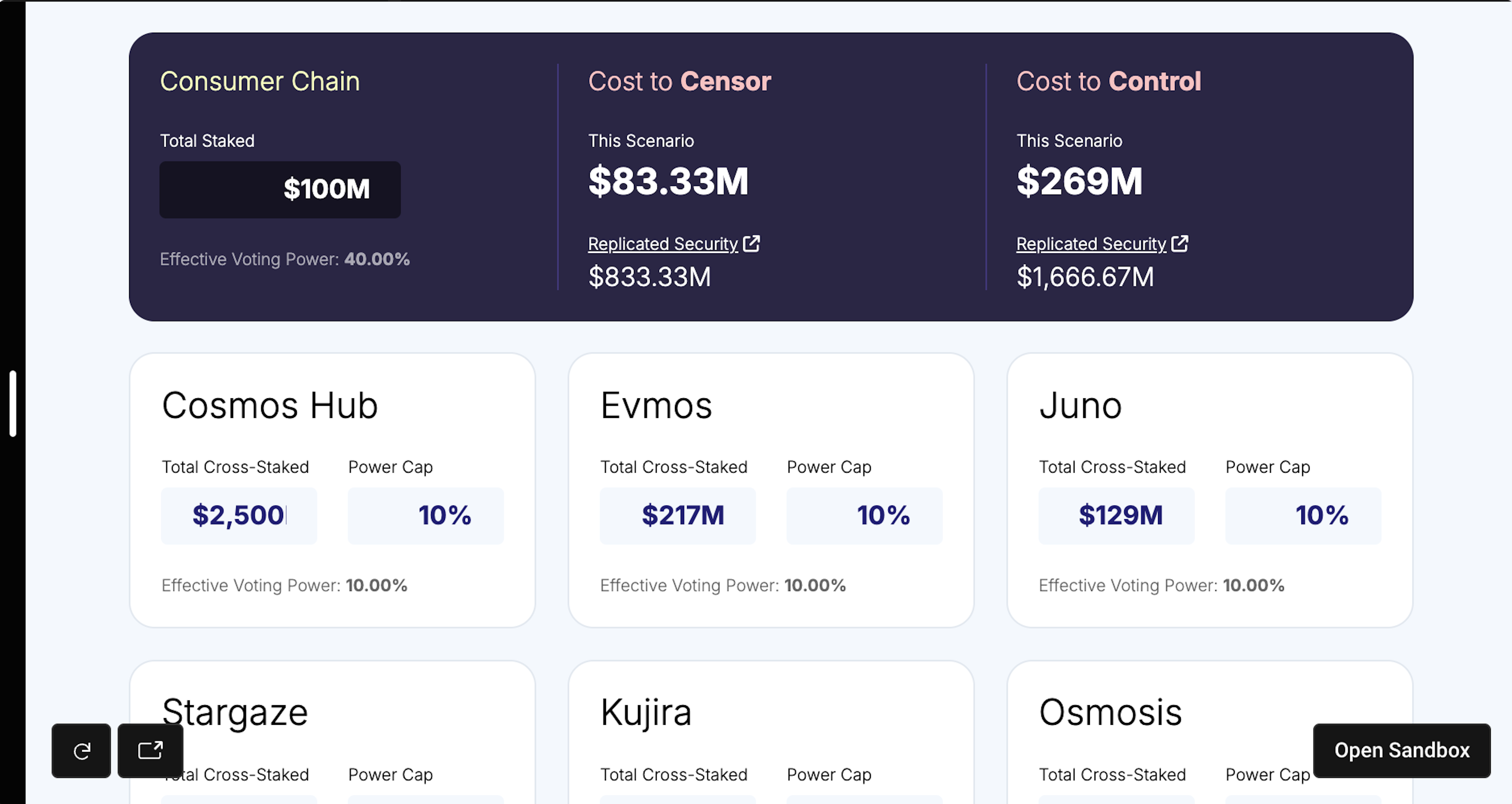Click the Total Staked label
Viewport: 1512px width, 804px height.
[x=207, y=141]
